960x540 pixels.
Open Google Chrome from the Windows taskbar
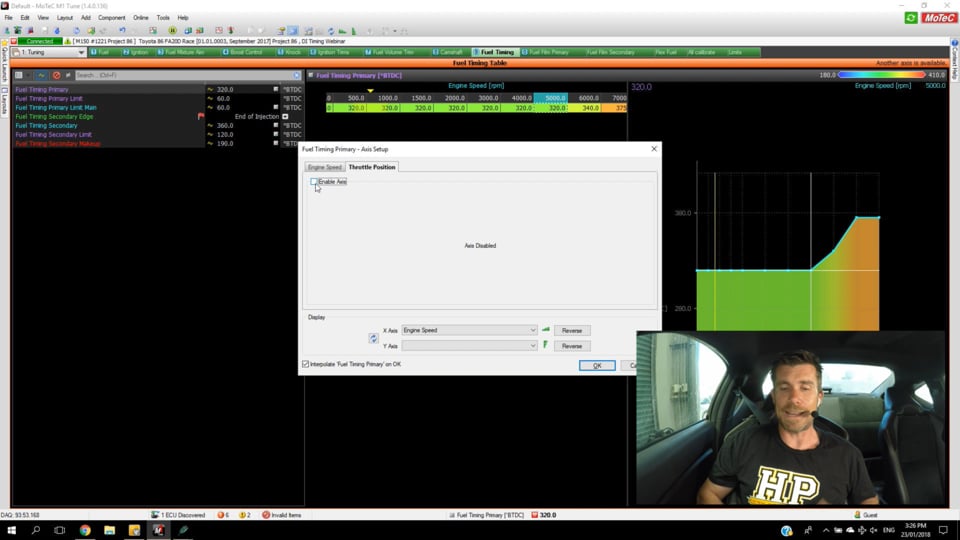click(x=84, y=530)
